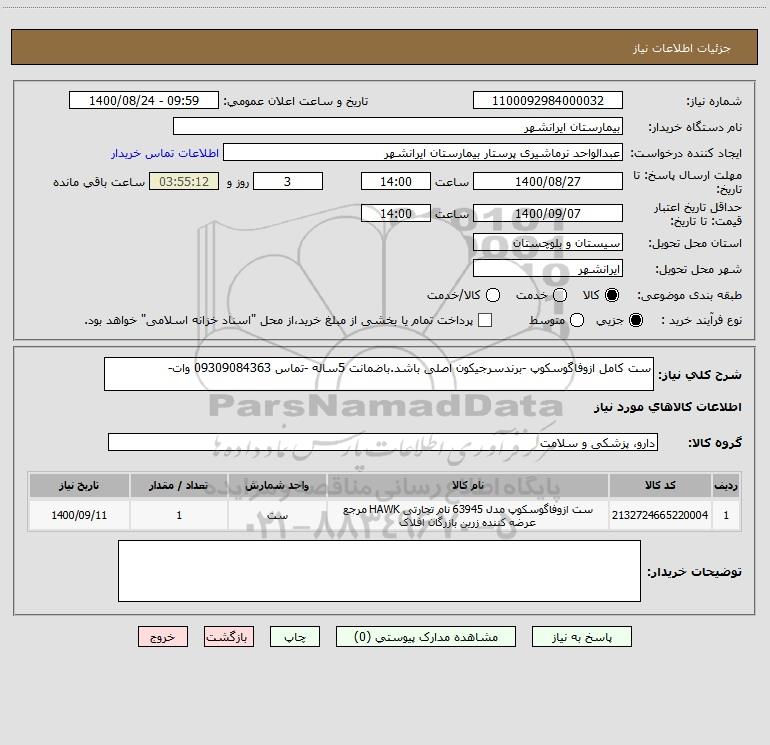Click the buyer name field بیمارستان ایرانشهر
The image size is (770, 745).
pos(398,126)
